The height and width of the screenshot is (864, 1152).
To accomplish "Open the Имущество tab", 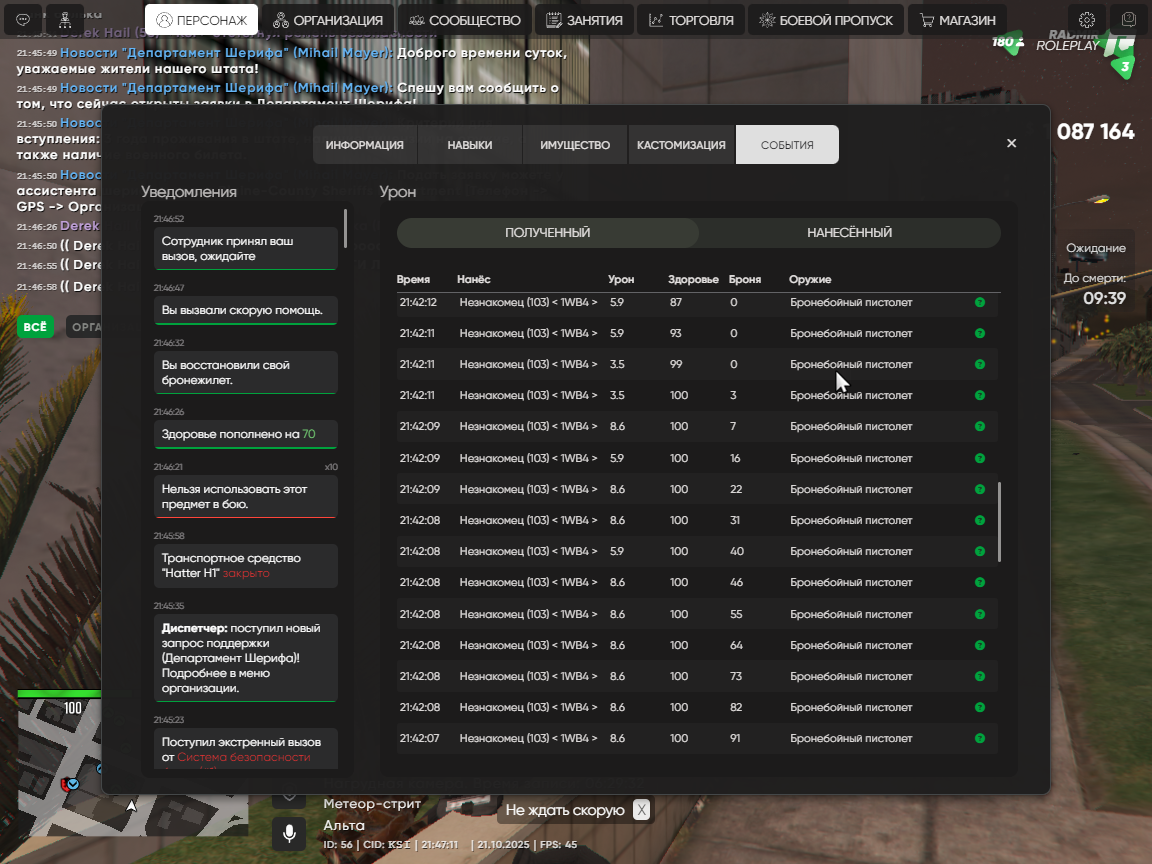I will [x=575, y=145].
